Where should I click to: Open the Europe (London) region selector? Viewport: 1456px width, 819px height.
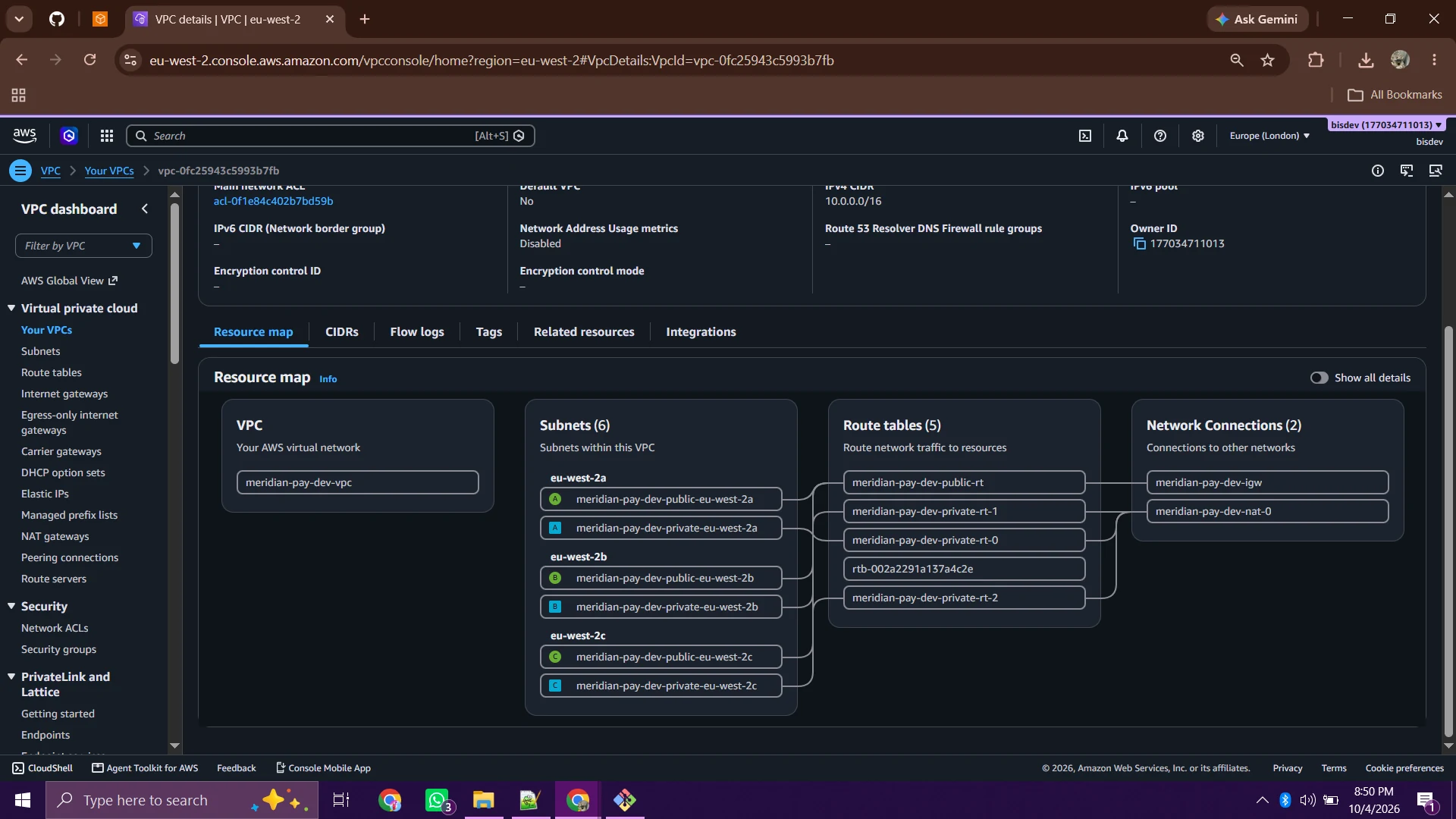[x=1269, y=136]
